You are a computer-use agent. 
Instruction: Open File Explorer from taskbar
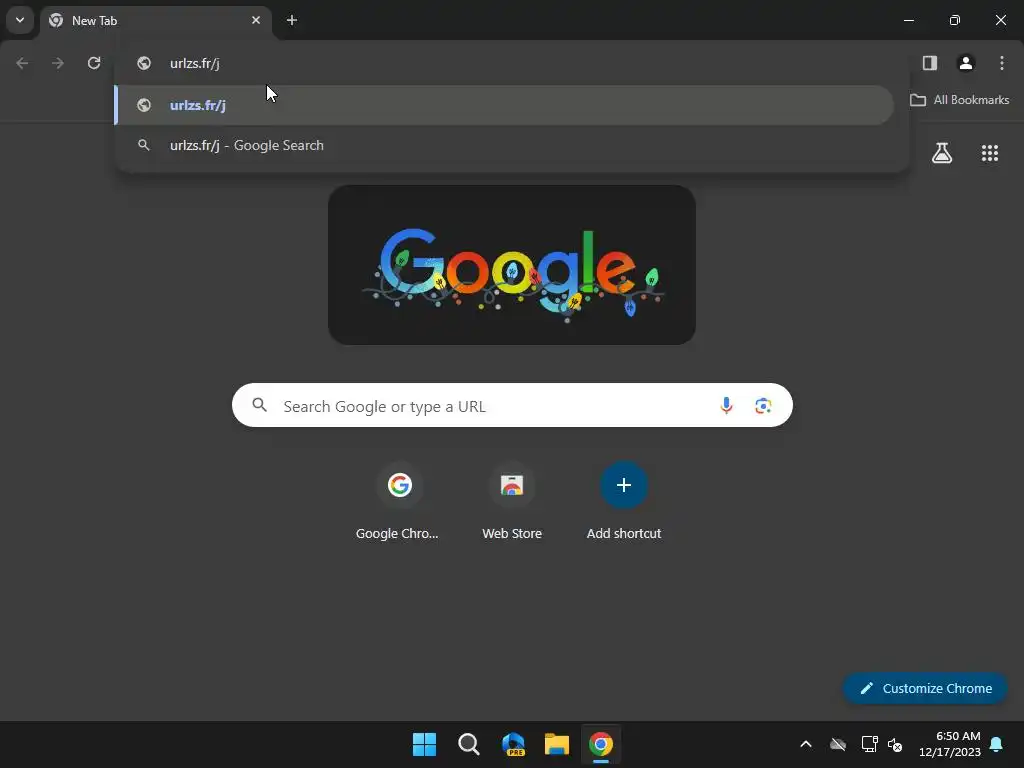pyautogui.click(x=557, y=744)
